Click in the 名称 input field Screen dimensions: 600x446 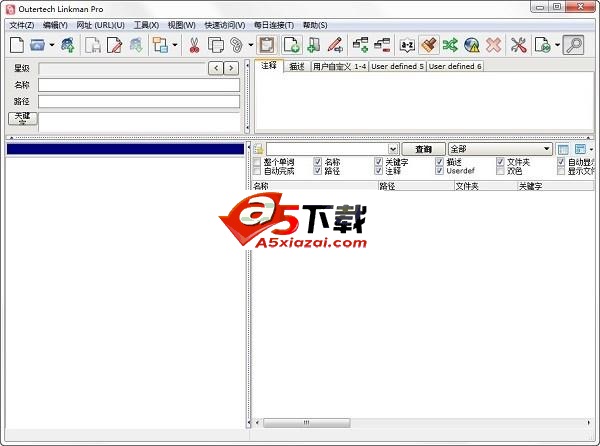[x=139, y=85]
